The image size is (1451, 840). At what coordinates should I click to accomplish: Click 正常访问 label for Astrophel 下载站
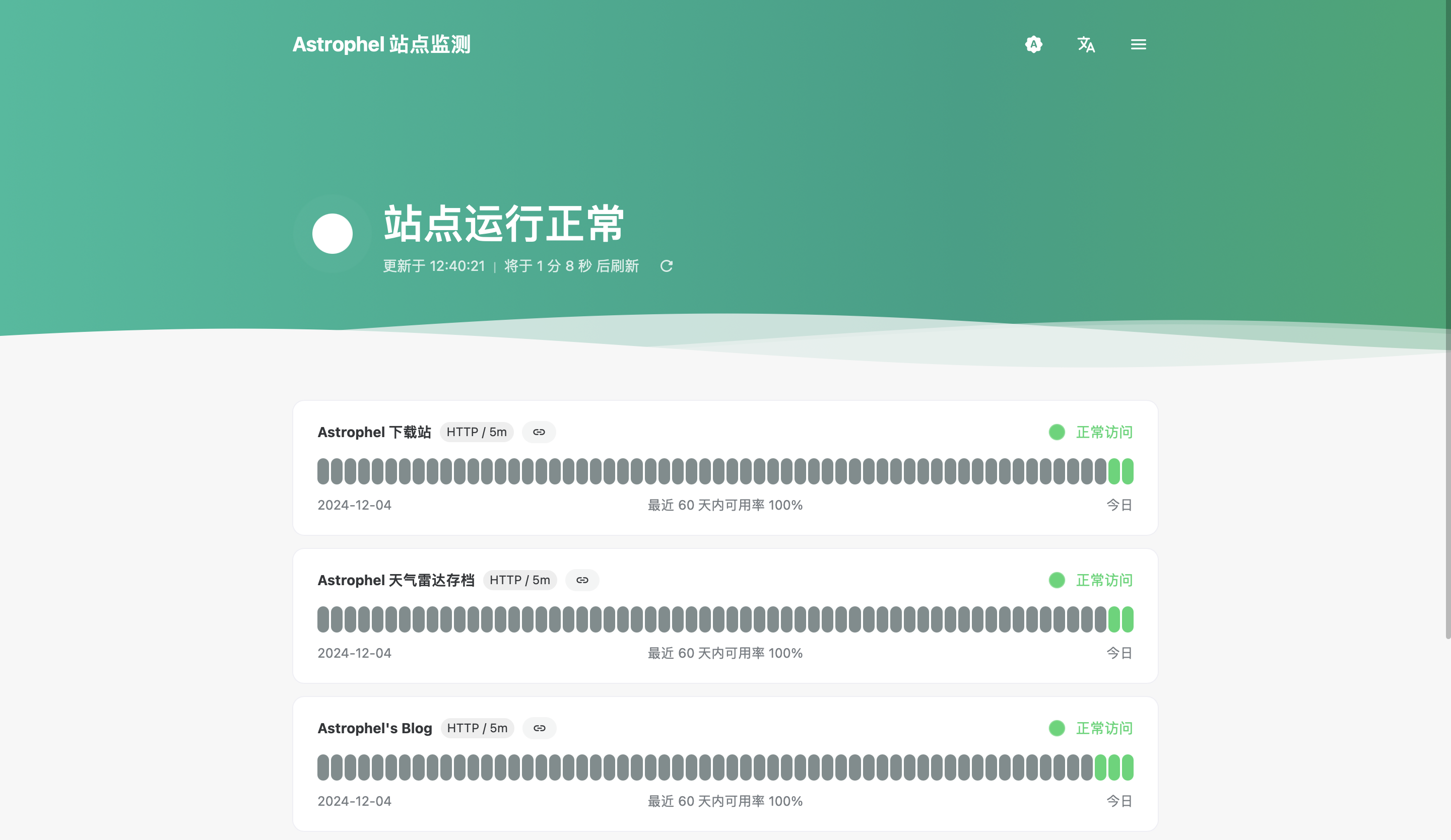(x=1104, y=432)
